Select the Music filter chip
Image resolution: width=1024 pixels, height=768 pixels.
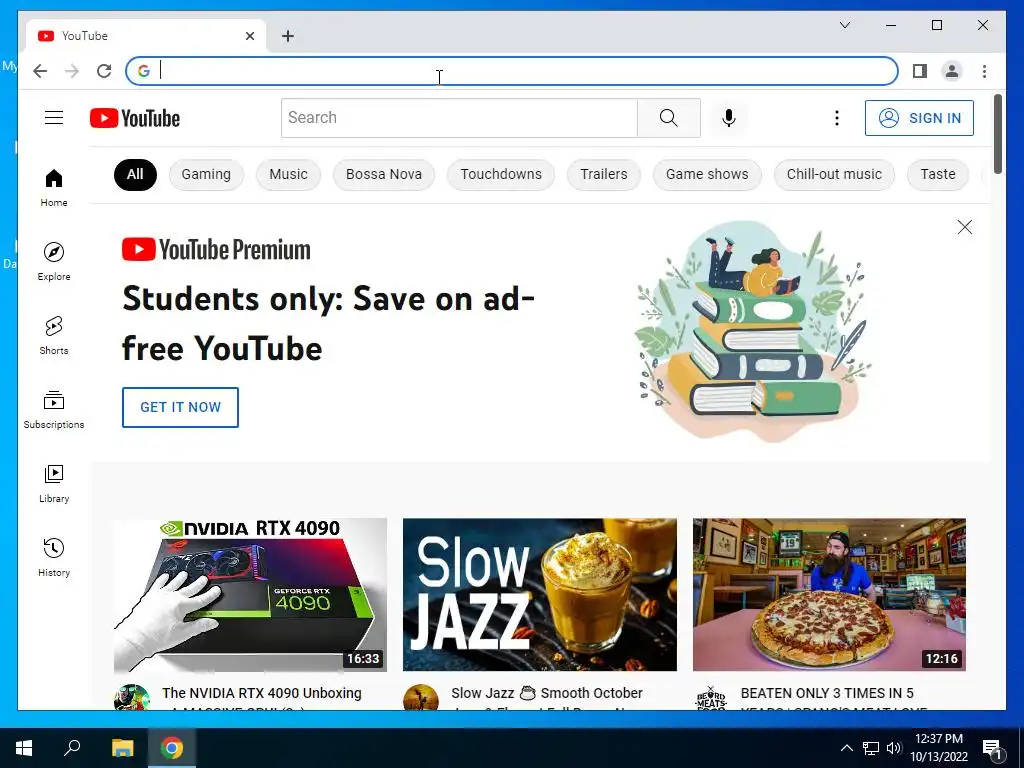(x=288, y=174)
